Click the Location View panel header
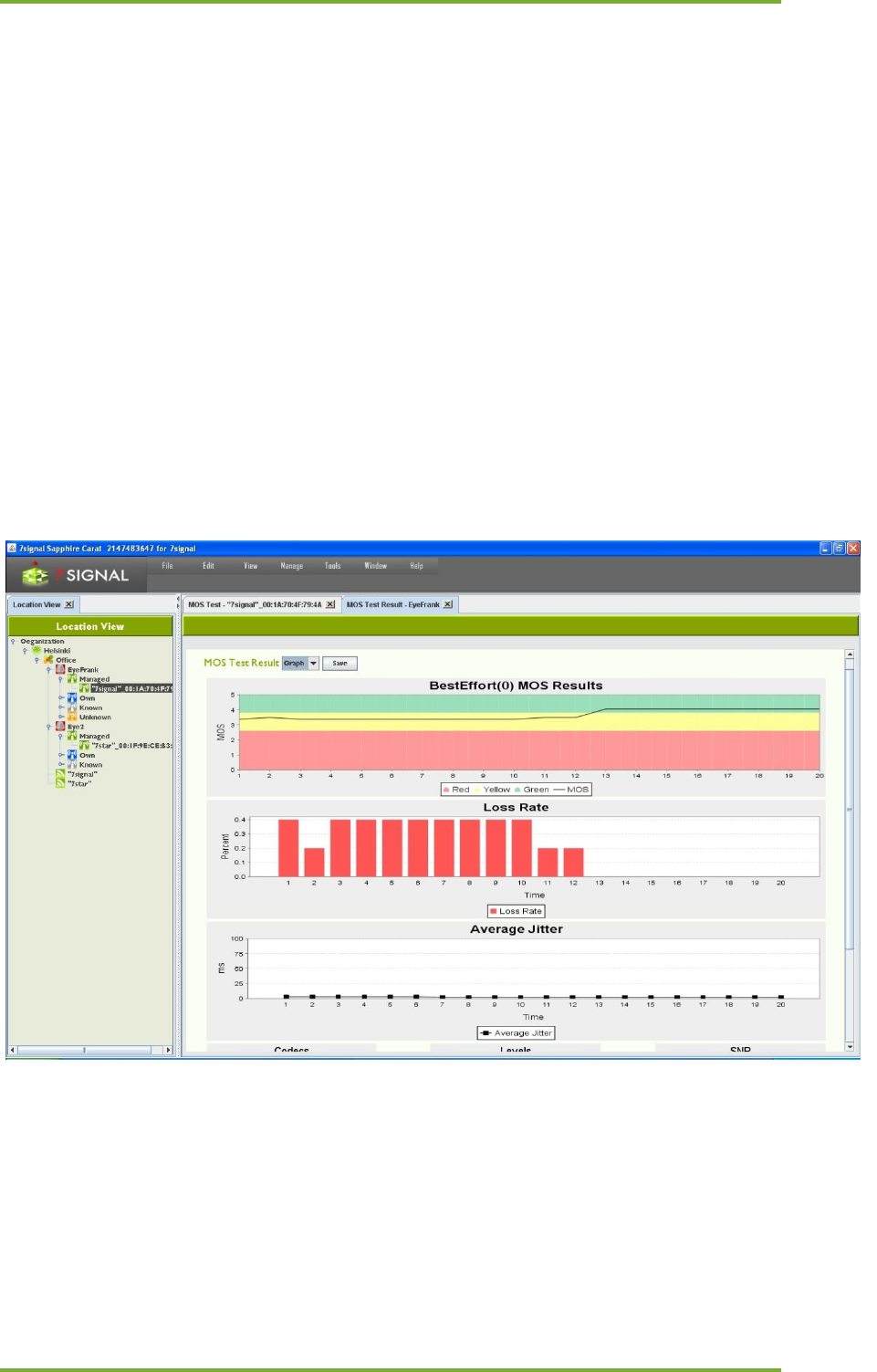The image size is (877, 1372). (x=89, y=626)
